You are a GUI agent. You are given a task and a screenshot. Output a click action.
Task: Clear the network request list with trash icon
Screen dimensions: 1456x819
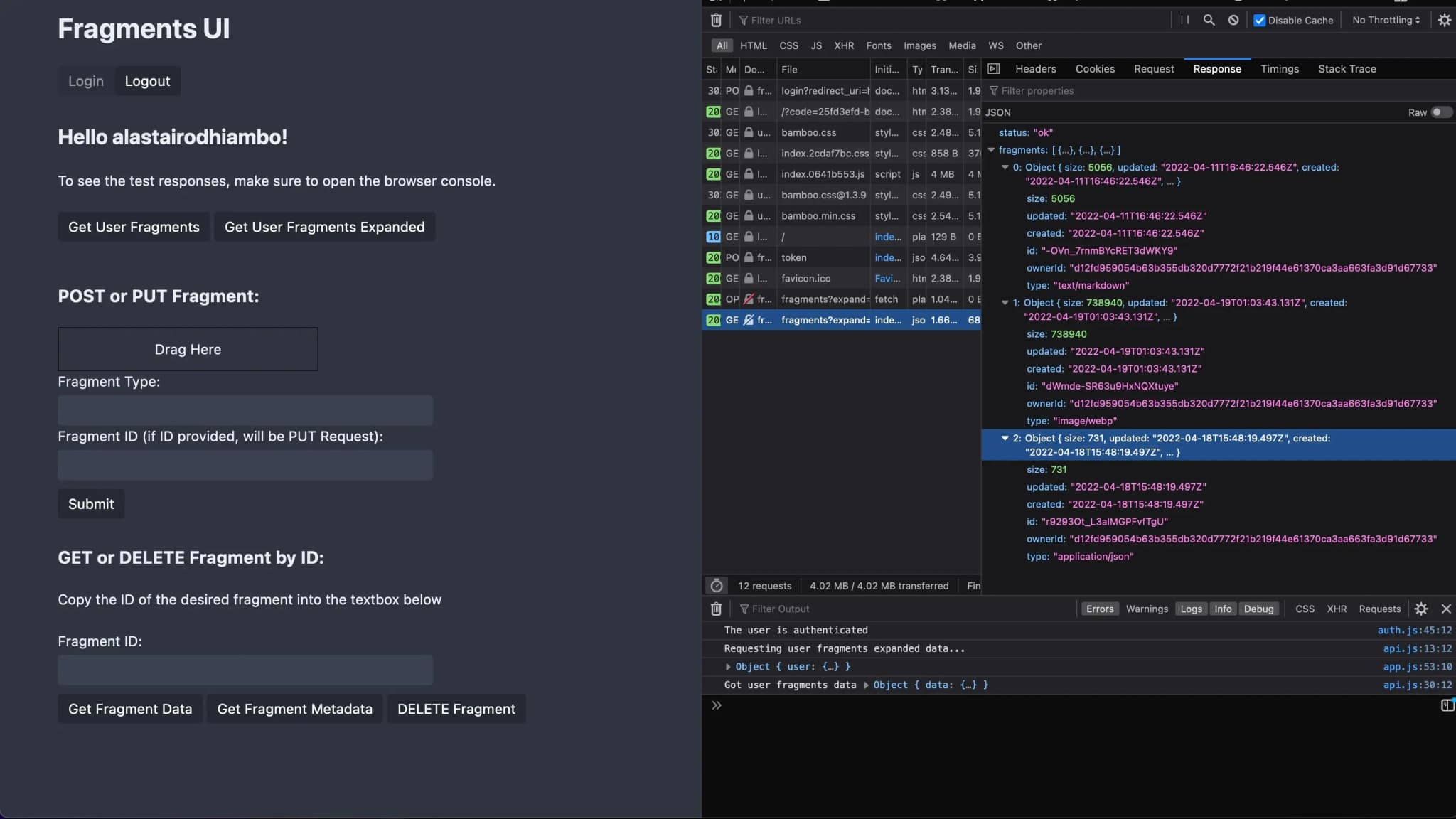click(x=716, y=21)
